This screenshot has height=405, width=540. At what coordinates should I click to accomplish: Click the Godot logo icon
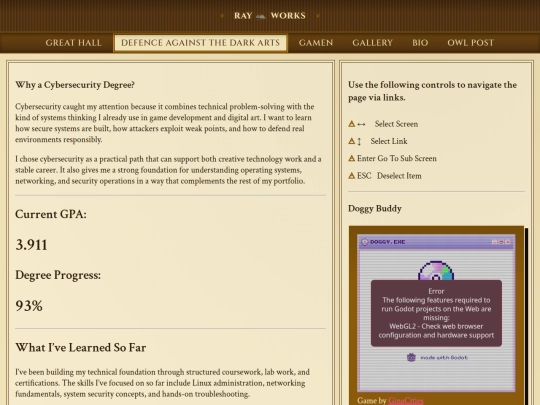(411, 357)
